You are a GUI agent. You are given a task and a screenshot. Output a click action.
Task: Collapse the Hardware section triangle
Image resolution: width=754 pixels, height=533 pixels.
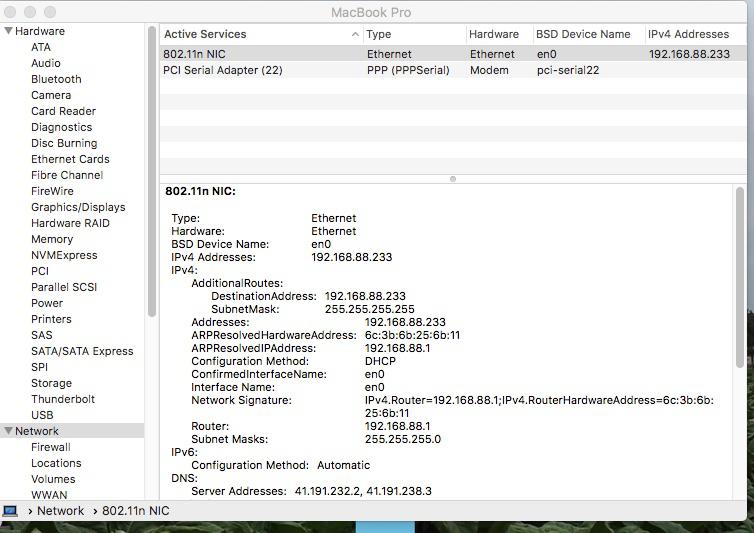pos(8,31)
